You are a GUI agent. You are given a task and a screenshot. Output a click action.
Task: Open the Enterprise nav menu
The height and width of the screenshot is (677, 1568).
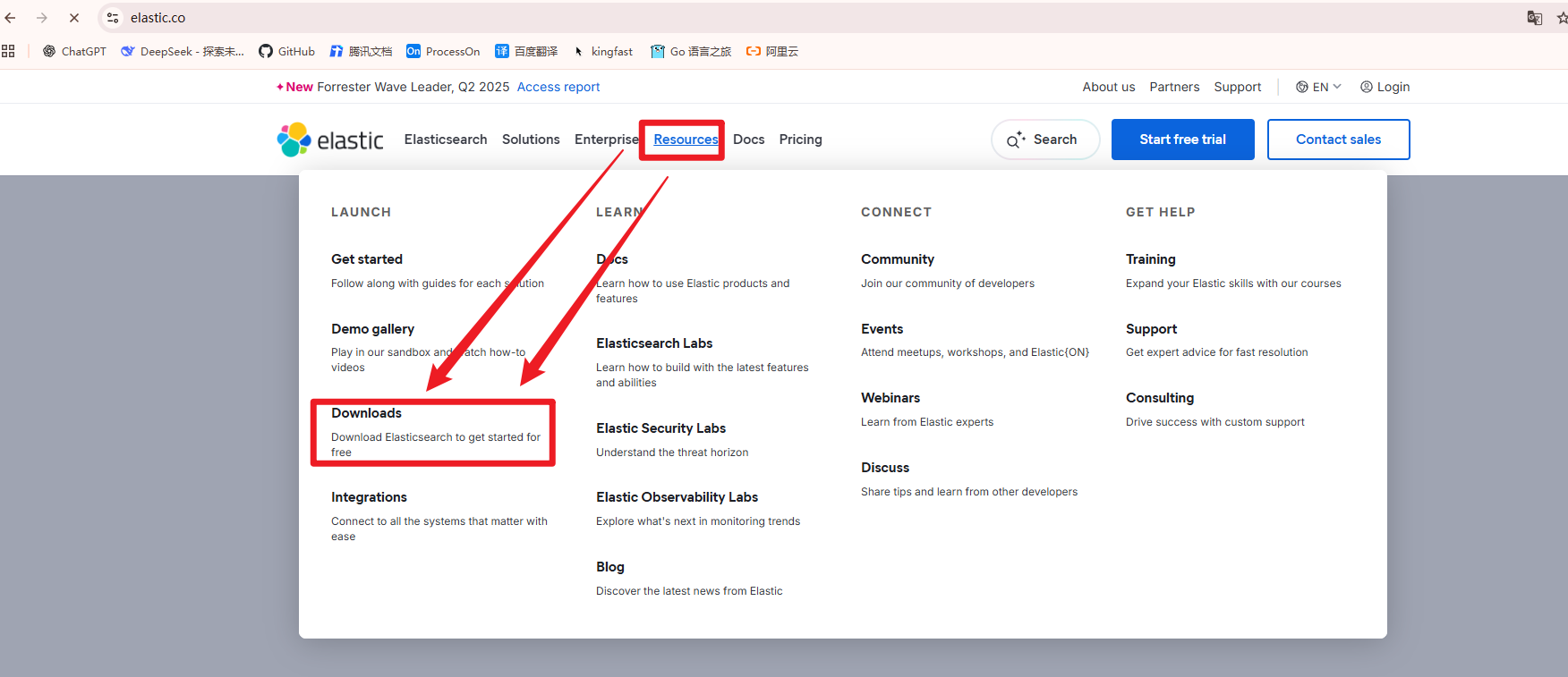tap(607, 140)
